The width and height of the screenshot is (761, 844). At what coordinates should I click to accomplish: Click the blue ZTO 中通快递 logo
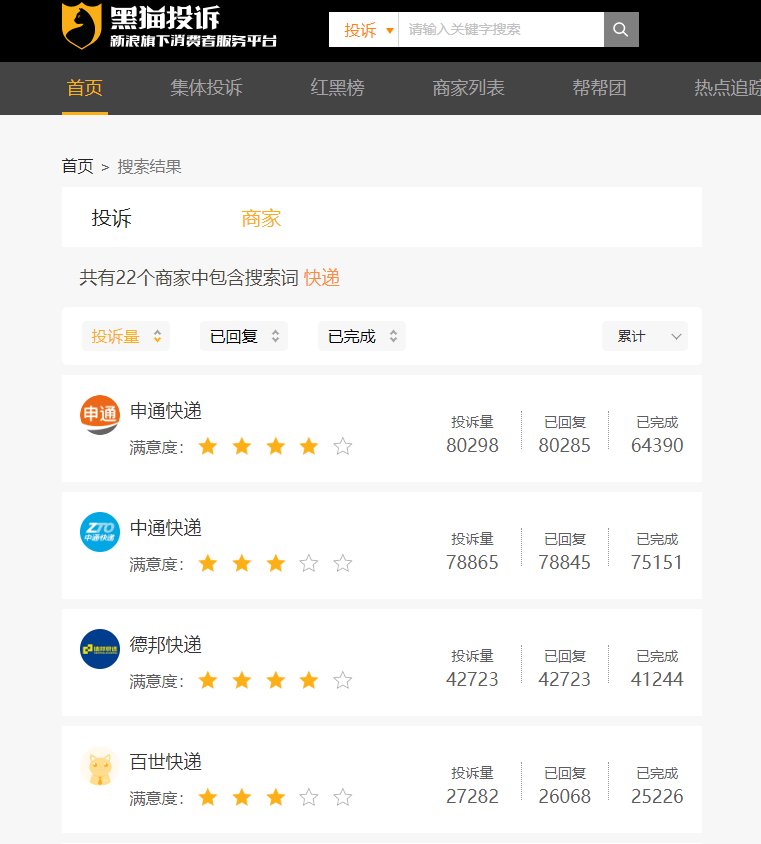pos(100,531)
